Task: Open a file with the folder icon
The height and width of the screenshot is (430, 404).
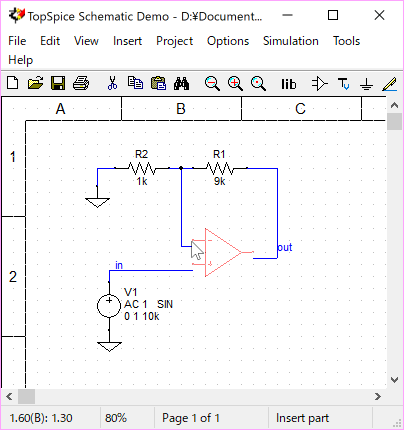Action: pos(35,83)
